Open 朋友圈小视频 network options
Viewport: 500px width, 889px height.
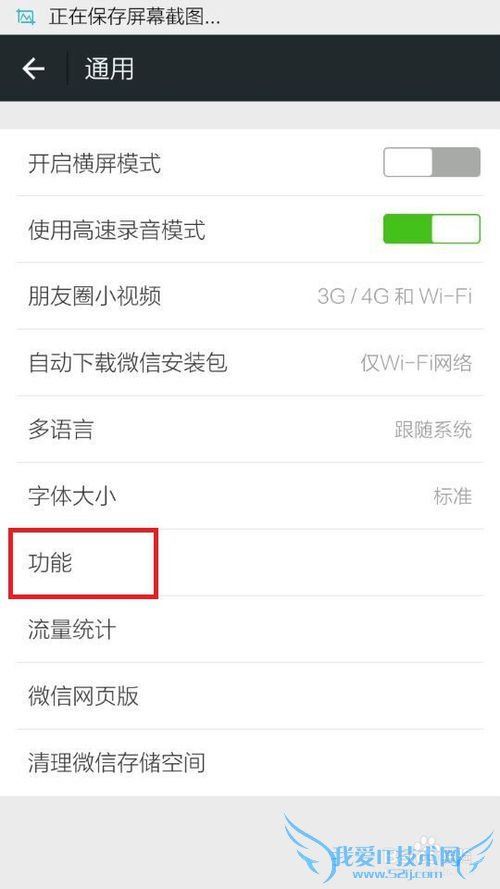(x=249, y=296)
